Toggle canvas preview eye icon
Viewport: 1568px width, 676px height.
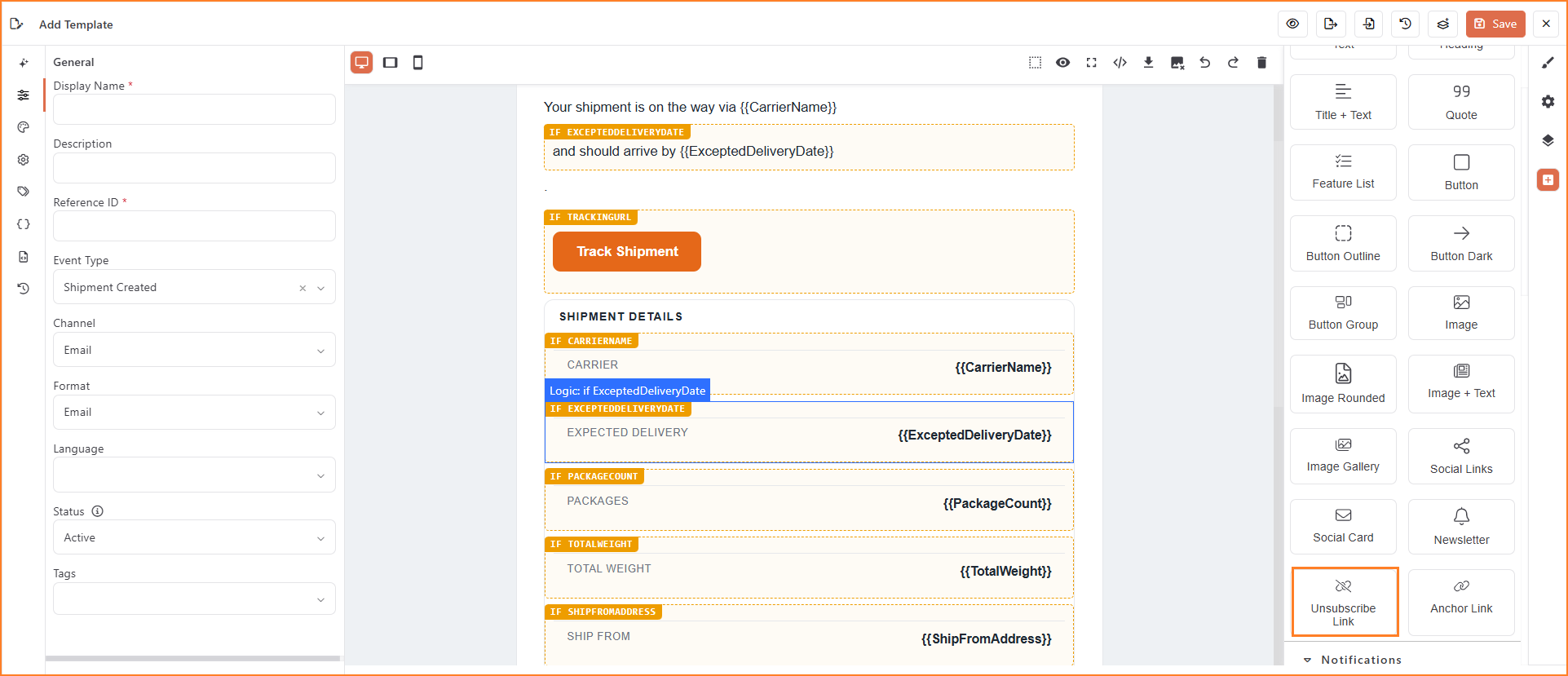[x=1063, y=62]
